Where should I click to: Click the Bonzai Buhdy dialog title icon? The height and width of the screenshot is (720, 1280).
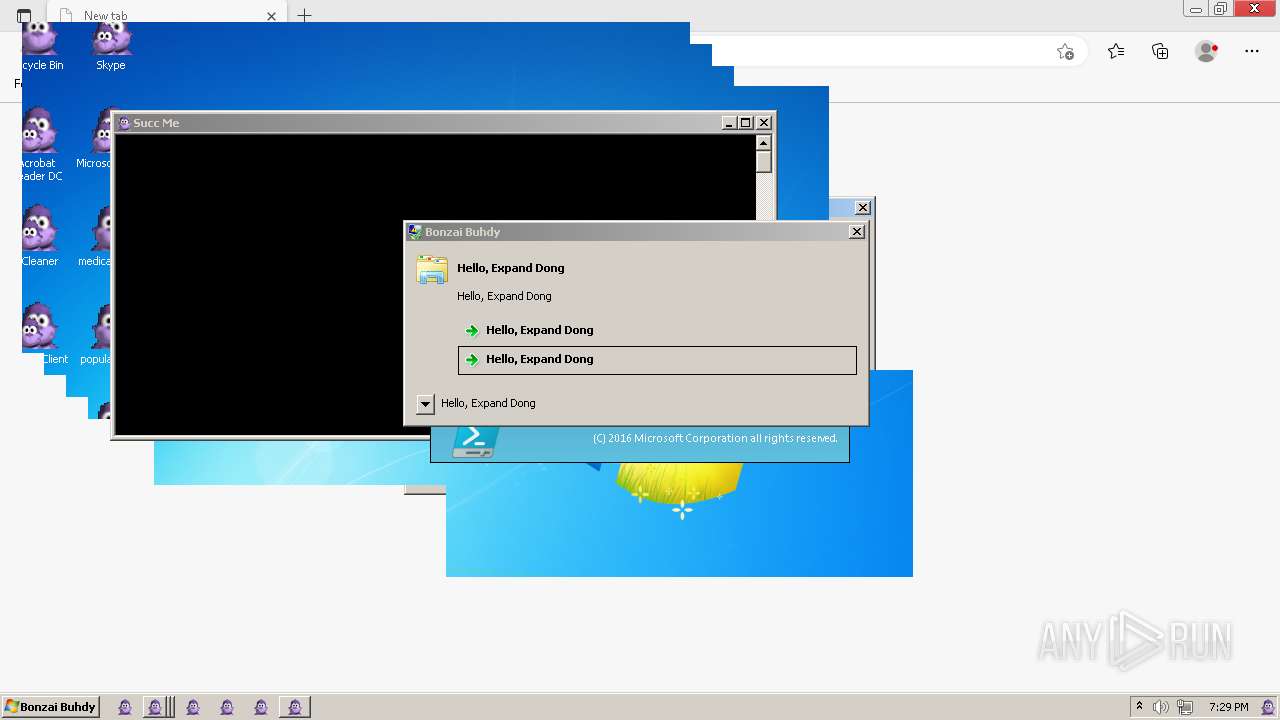(414, 232)
